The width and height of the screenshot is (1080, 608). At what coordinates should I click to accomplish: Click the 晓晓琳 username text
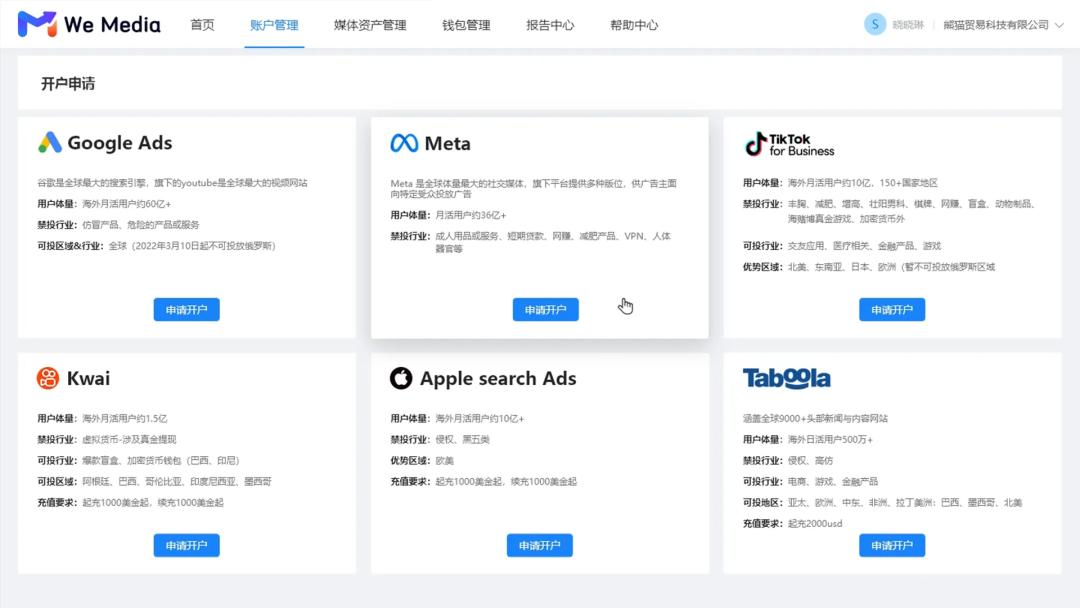coord(908,24)
